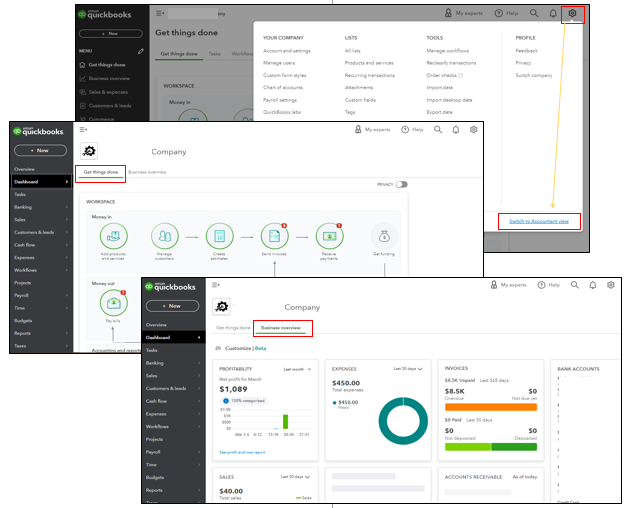Select Get things done tab in bottom screenshot
The height and width of the screenshot is (508, 636).
[x=233, y=328]
